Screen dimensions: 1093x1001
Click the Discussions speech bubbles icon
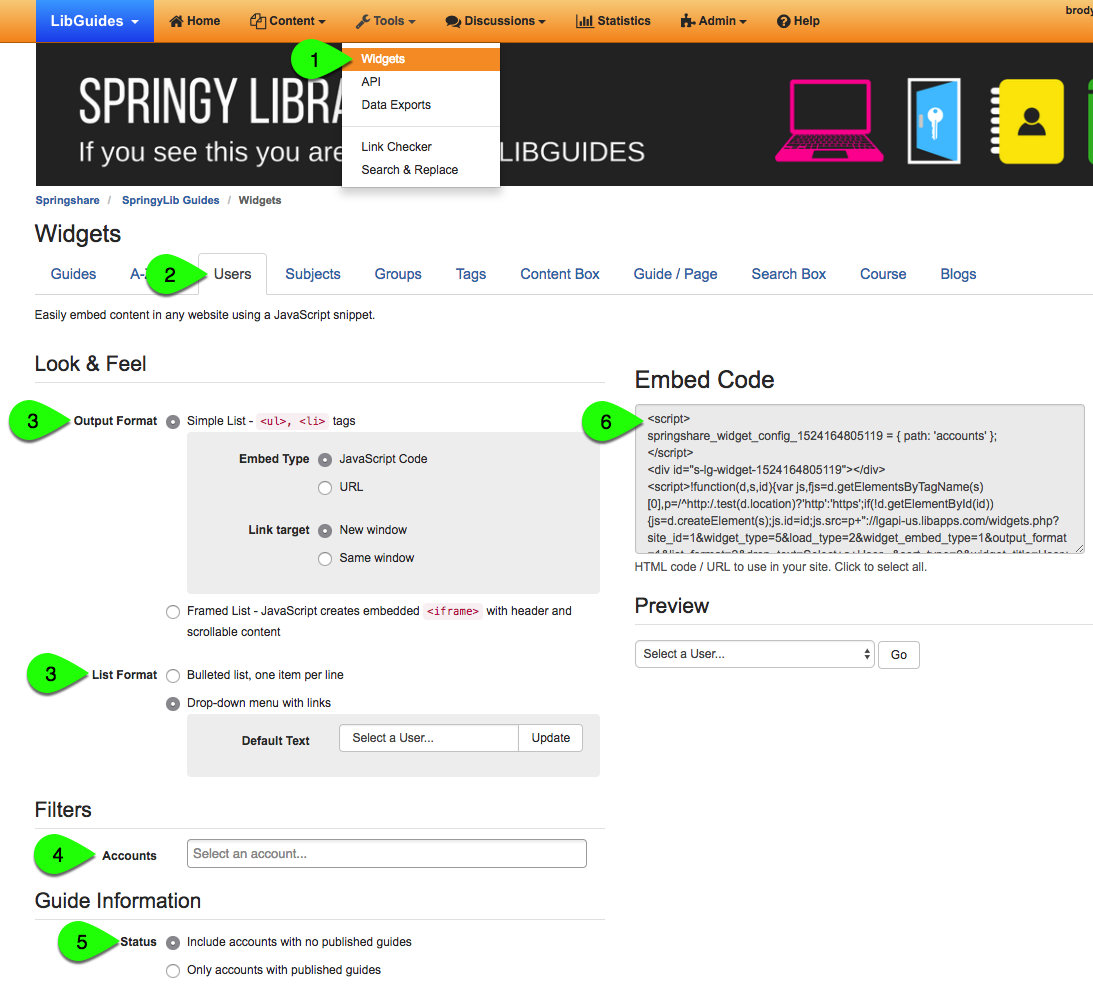point(453,22)
